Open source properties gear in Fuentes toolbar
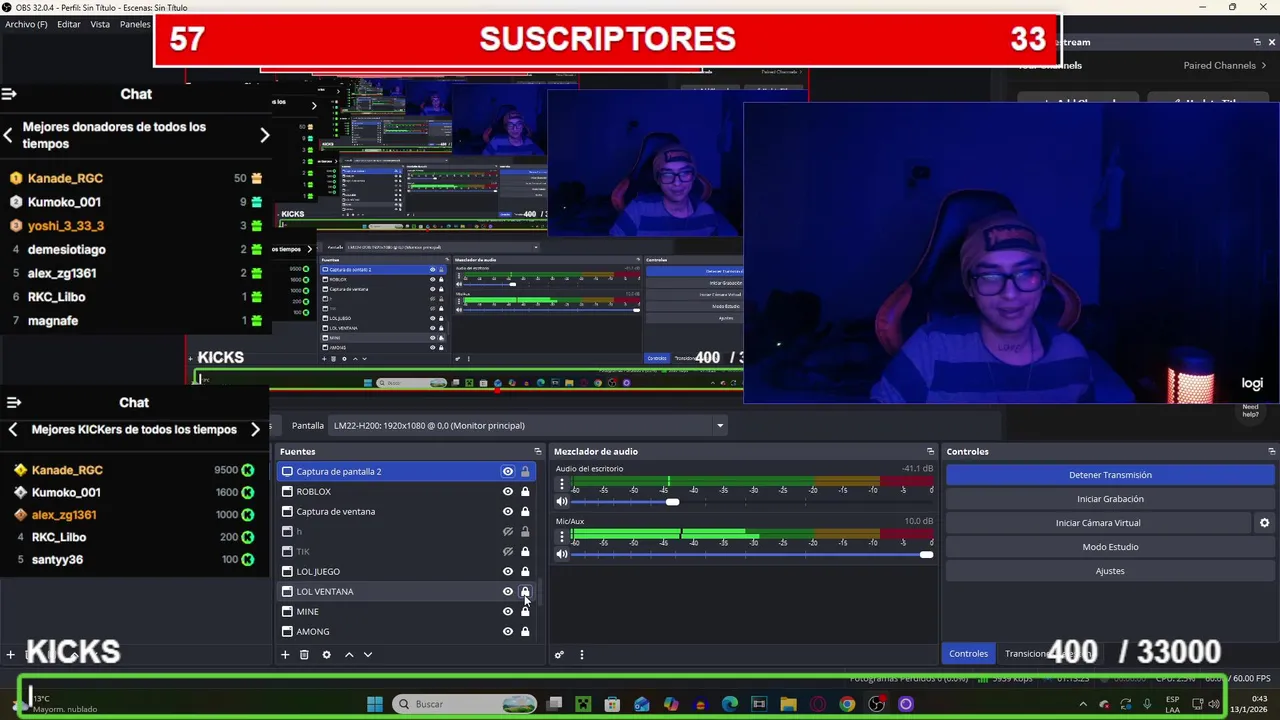Image resolution: width=1280 pixels, height=720 pixels. [326, 655]
